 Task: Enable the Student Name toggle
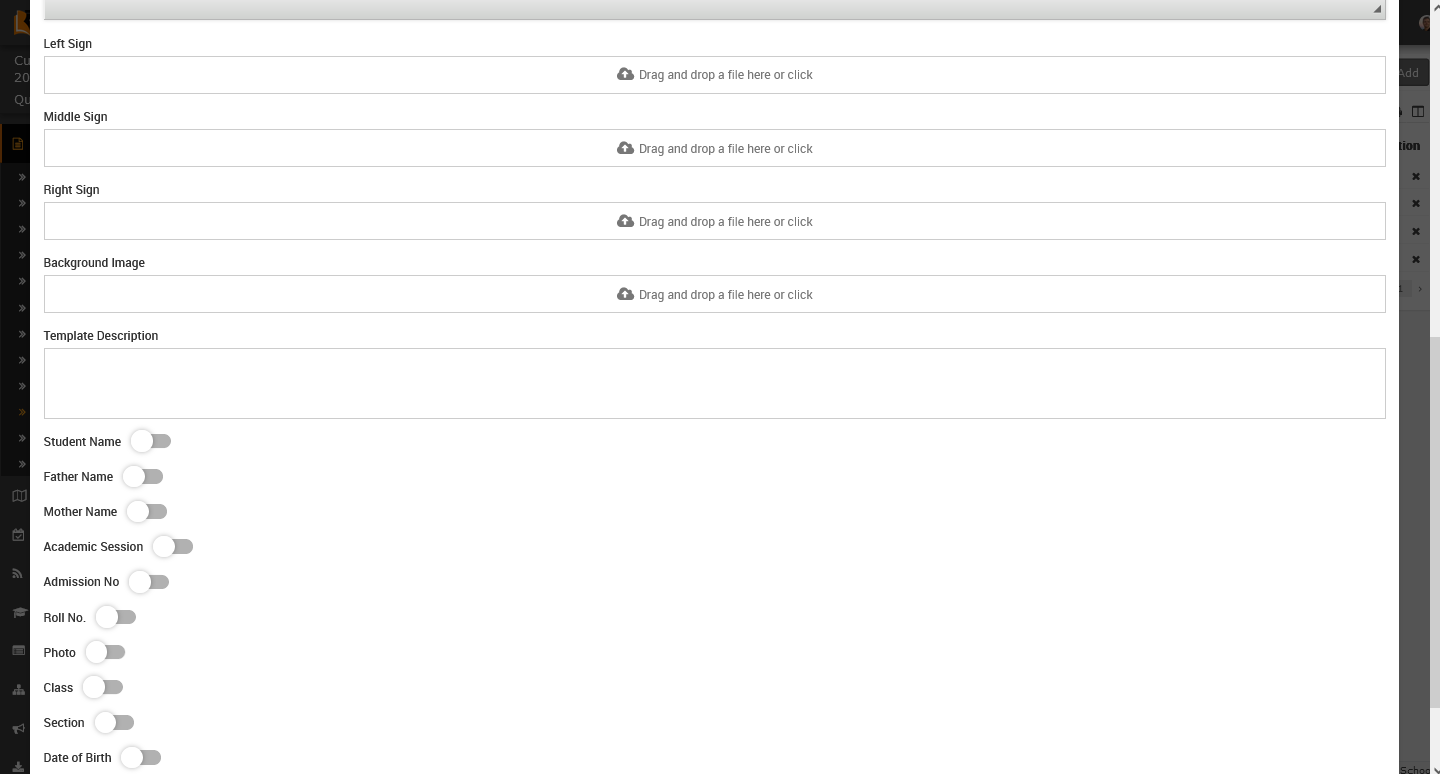click(x=151, y=441)
